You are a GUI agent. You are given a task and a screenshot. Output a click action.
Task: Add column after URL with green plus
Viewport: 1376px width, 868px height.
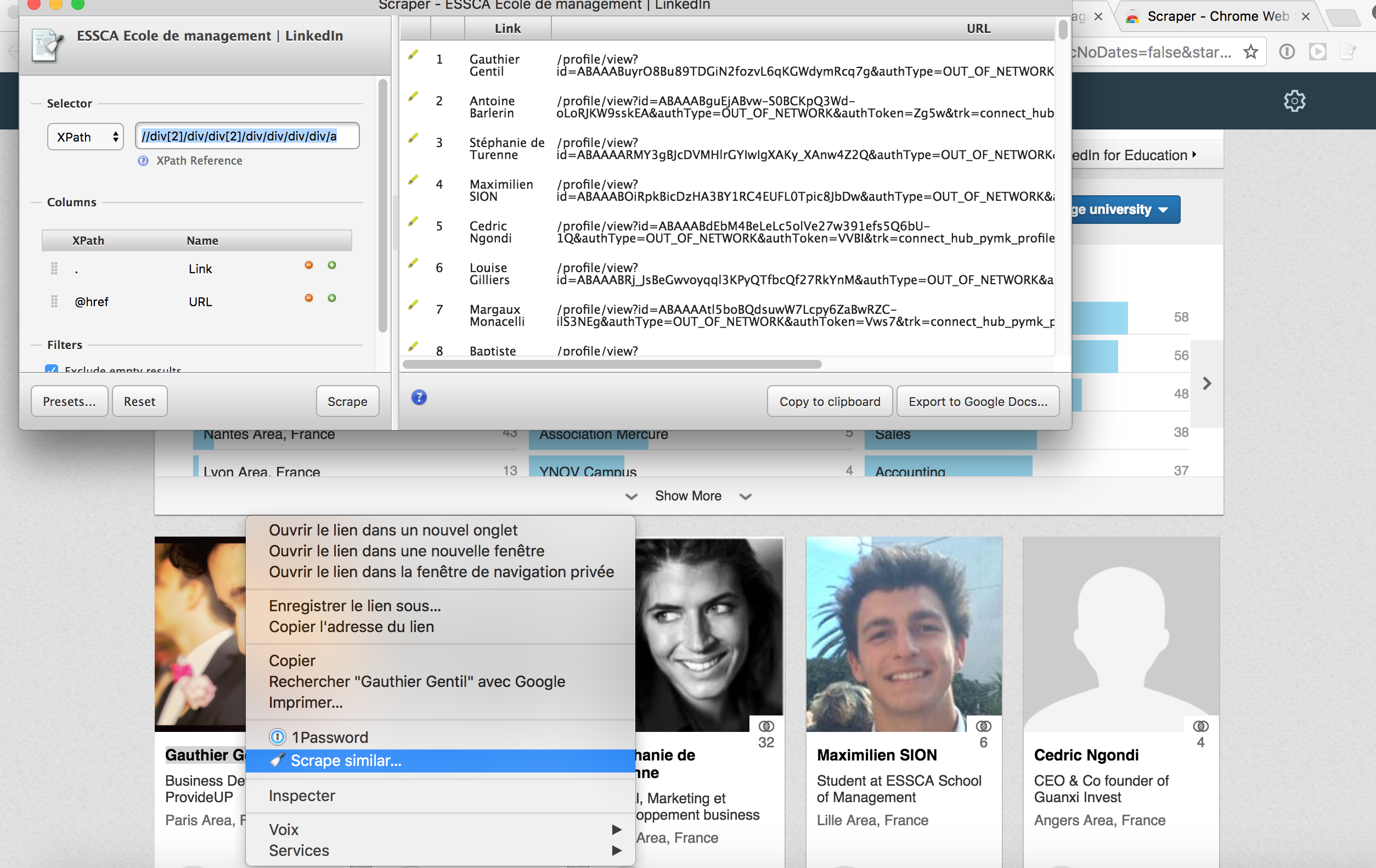[332, 298]
